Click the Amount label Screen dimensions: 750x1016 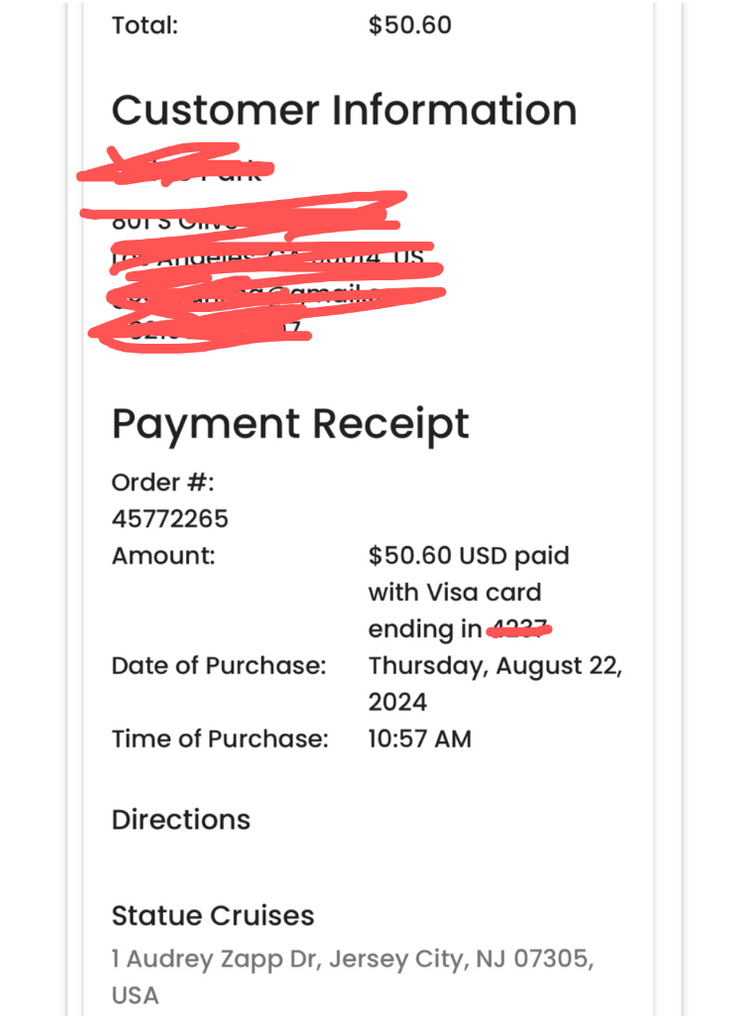coord(163,556)
